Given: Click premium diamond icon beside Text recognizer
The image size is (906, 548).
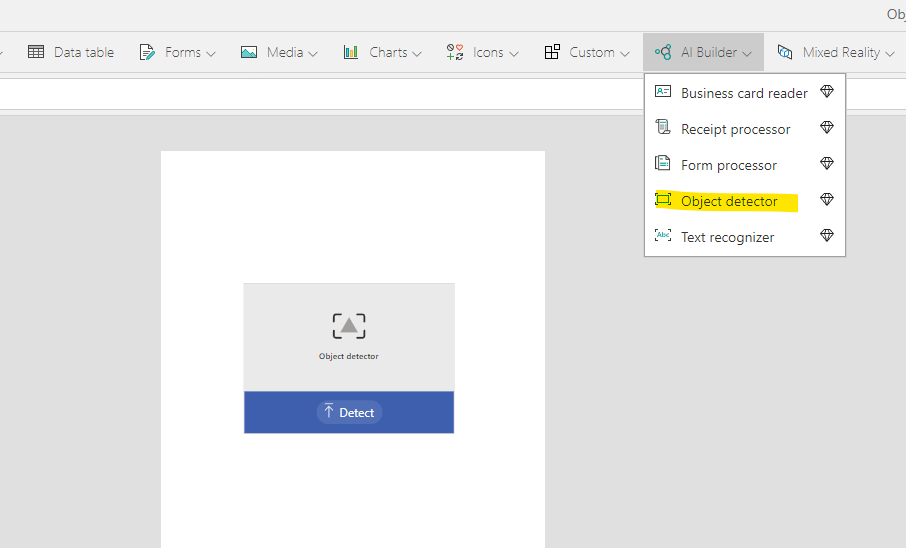Looking at the screenshot, I should 826,236.
